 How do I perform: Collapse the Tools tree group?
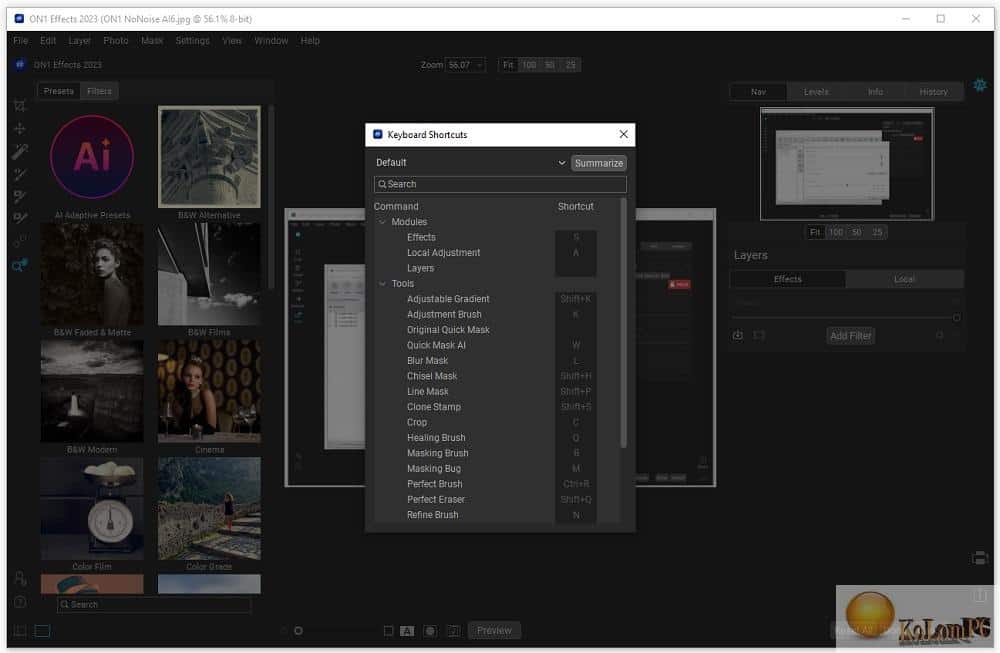pos(383,284)
